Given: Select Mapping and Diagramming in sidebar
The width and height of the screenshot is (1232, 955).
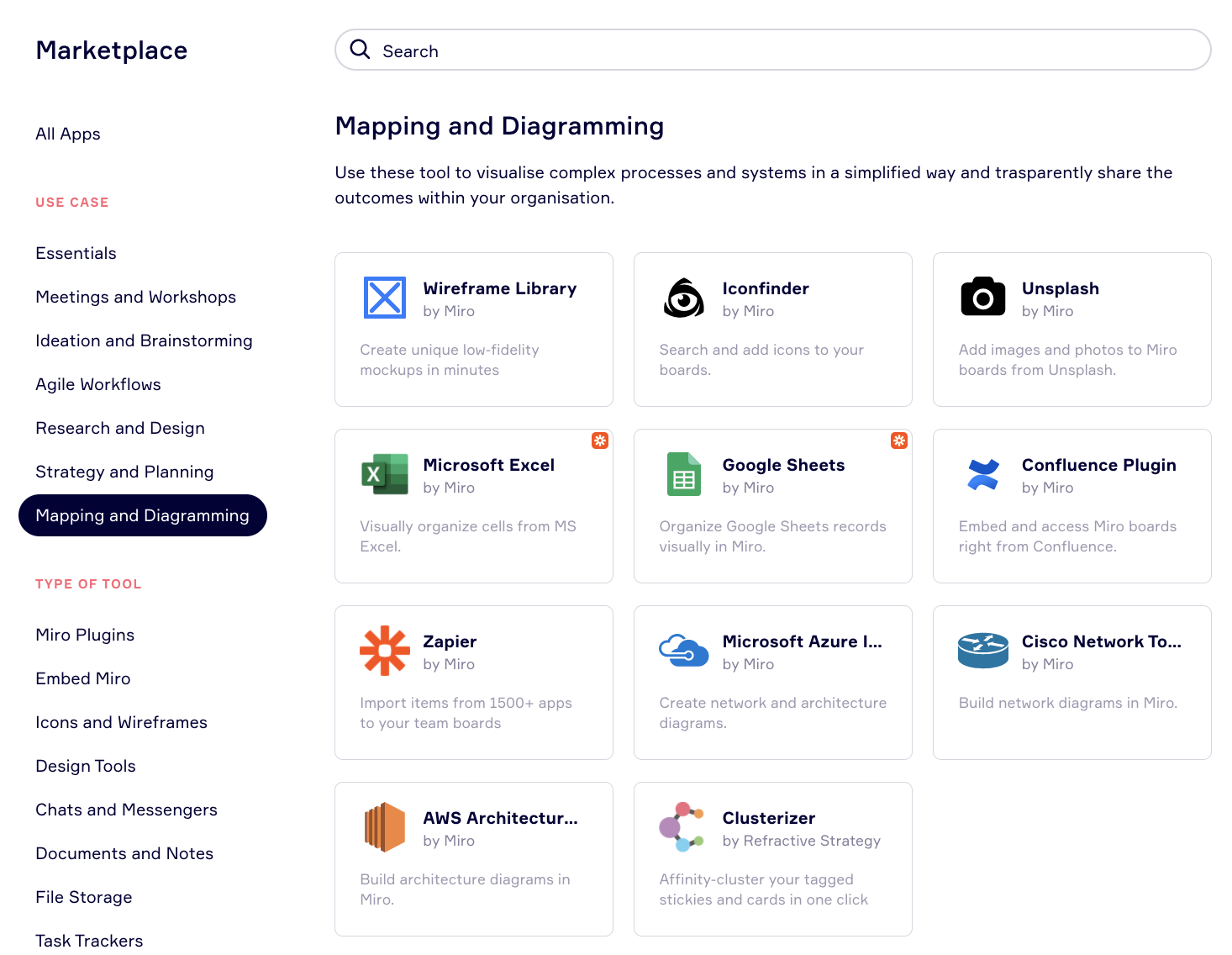Looking at the screenshot, I should [x=143, y=515].
